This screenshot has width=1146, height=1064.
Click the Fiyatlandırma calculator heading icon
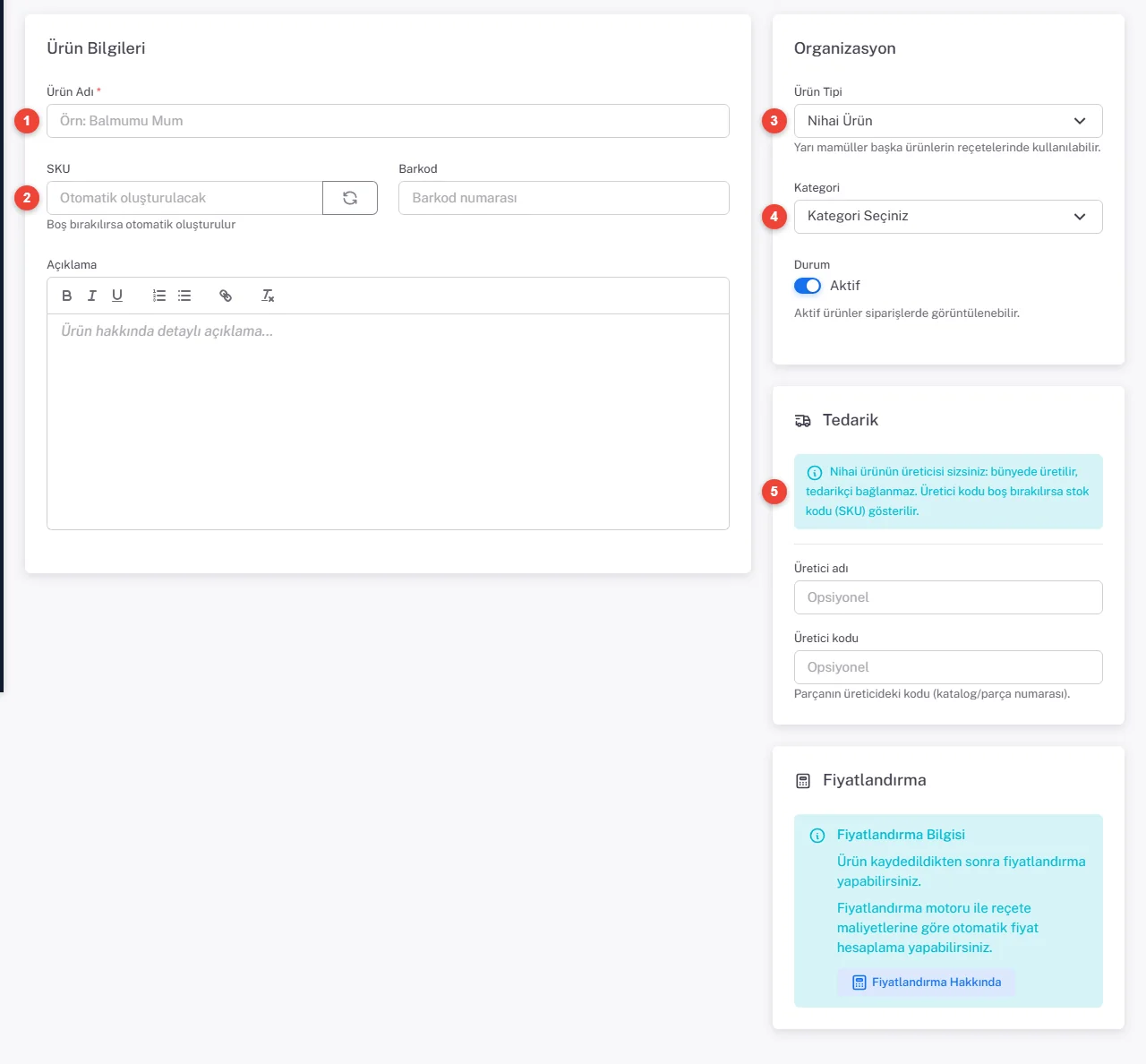803,781
